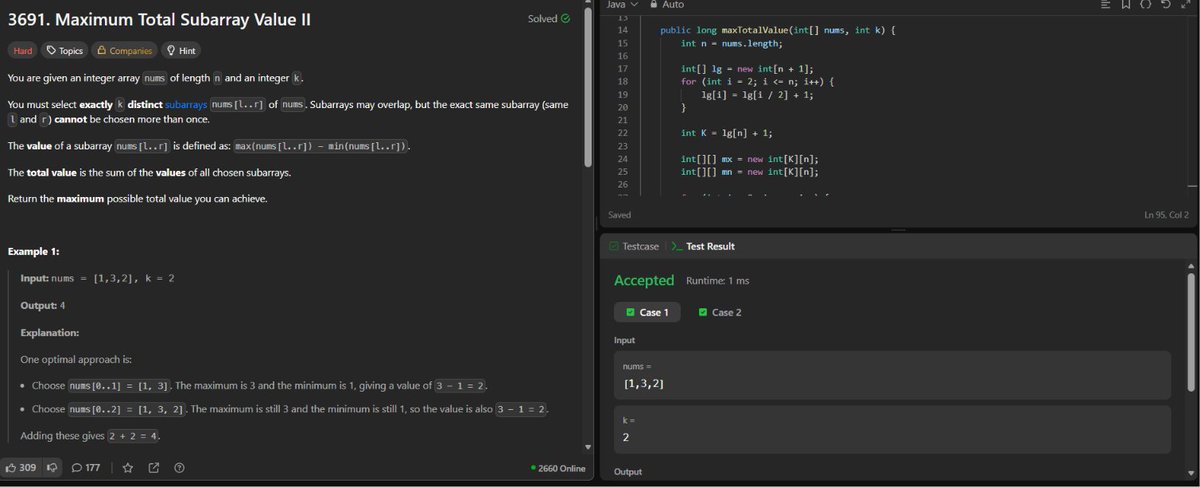Click the problem title 3691 heading
1200x487 pixels.
[160, 19]
